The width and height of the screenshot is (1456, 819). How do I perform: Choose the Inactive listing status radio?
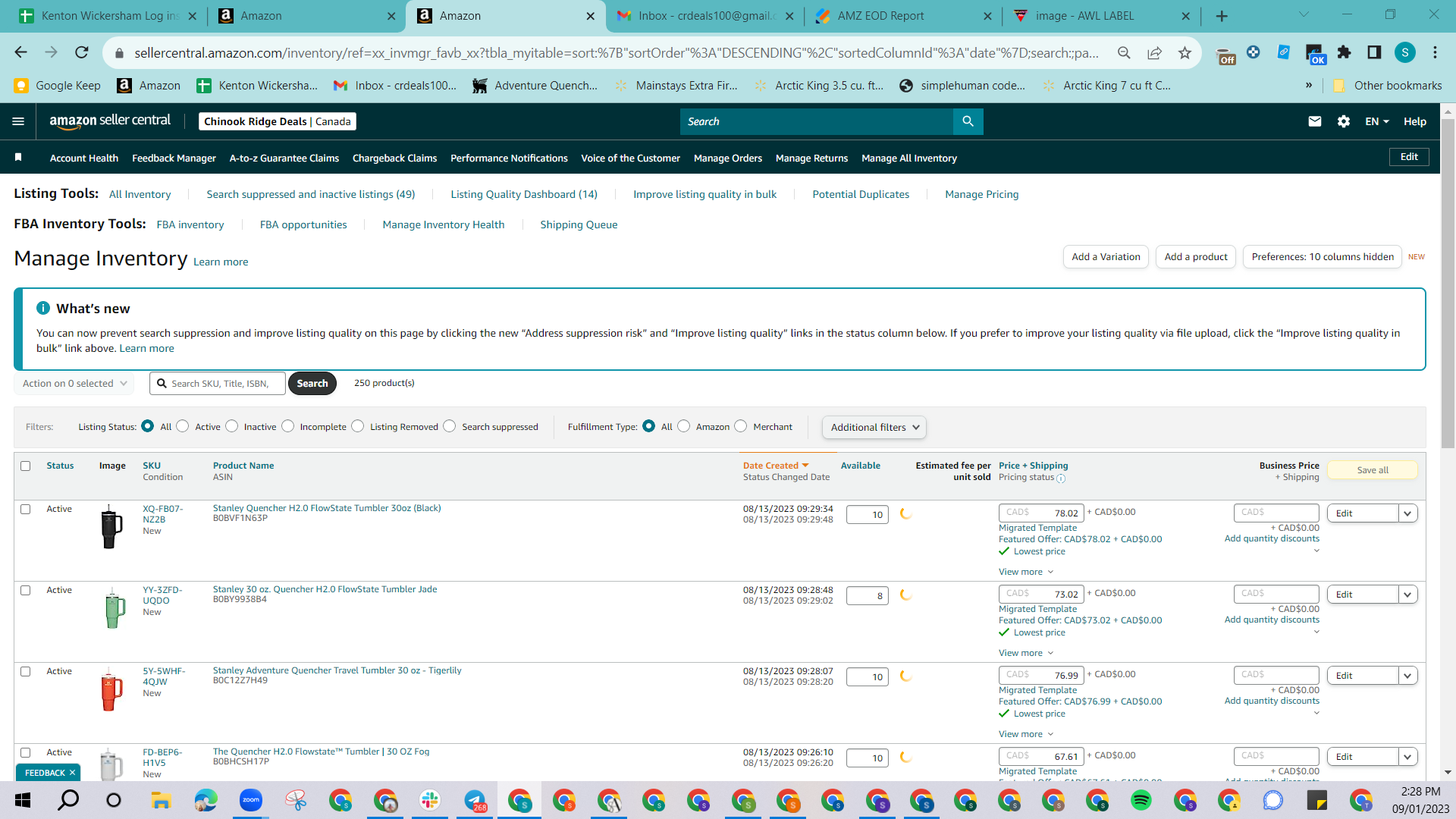pyautogui.click(x=232, y=426)
